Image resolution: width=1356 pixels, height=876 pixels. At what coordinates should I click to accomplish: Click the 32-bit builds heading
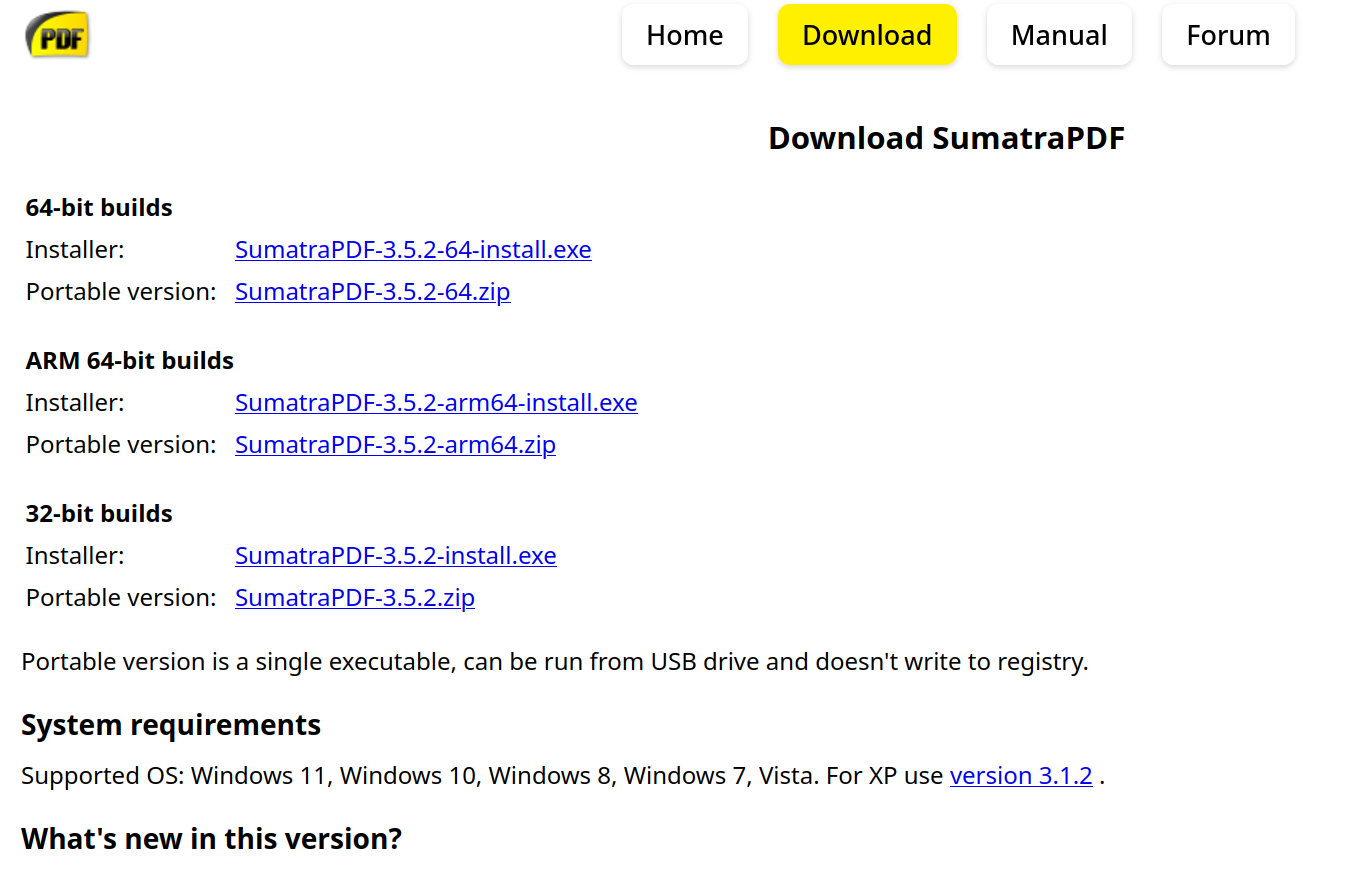pyautogui.click(x=99, y=513)
